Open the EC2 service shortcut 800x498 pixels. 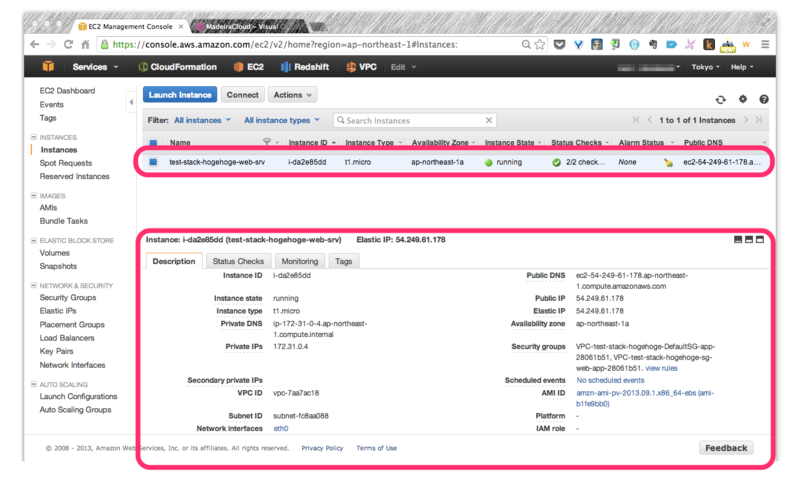tap(248, 67)
